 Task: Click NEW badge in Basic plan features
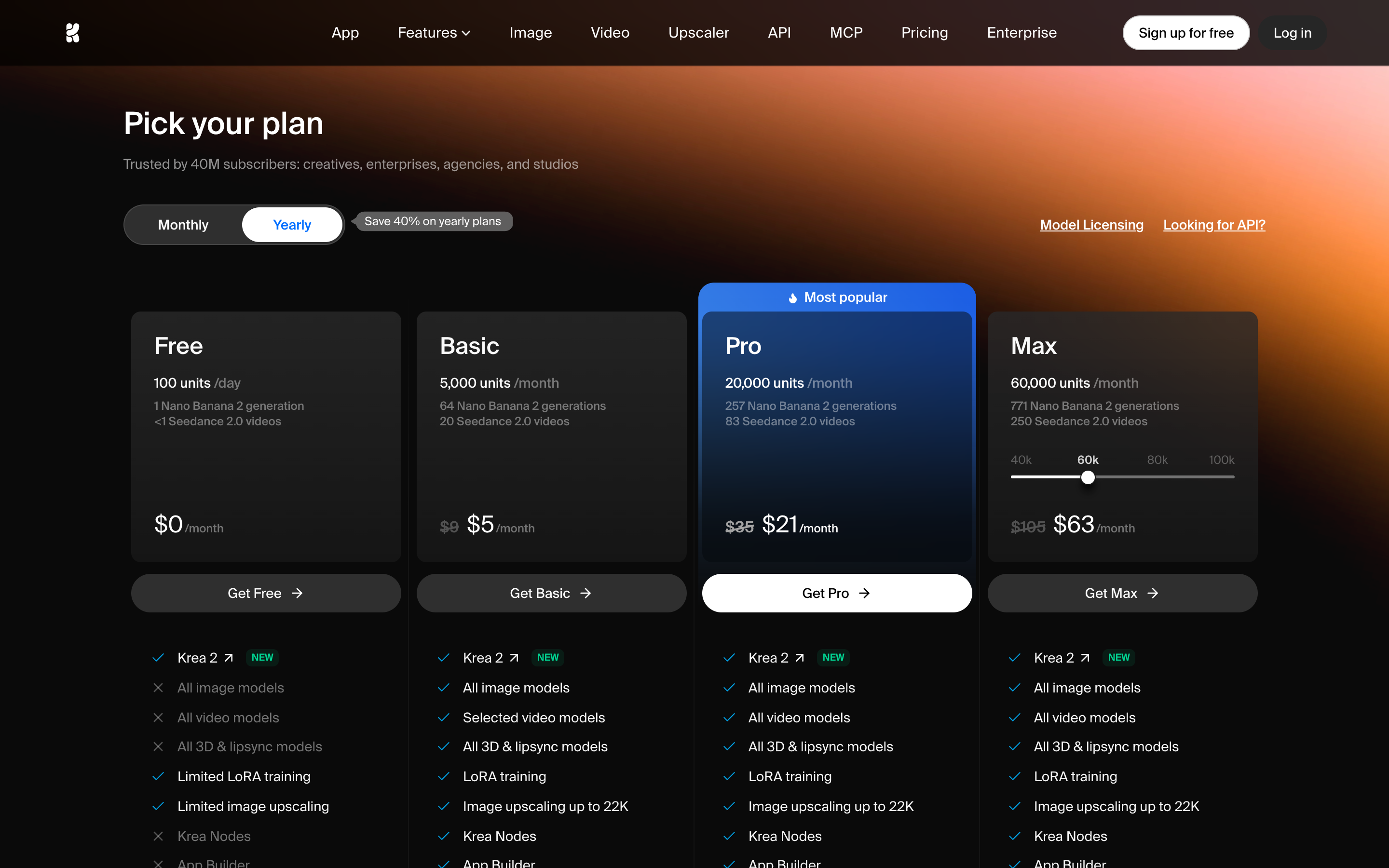(x=547, y=657)
